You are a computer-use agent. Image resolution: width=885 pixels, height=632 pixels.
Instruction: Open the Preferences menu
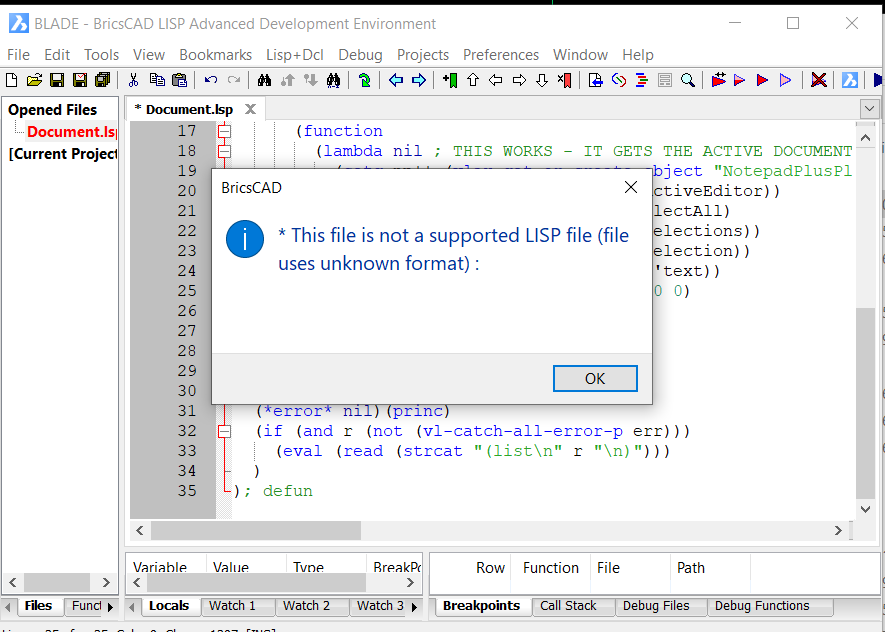(501, 55)
